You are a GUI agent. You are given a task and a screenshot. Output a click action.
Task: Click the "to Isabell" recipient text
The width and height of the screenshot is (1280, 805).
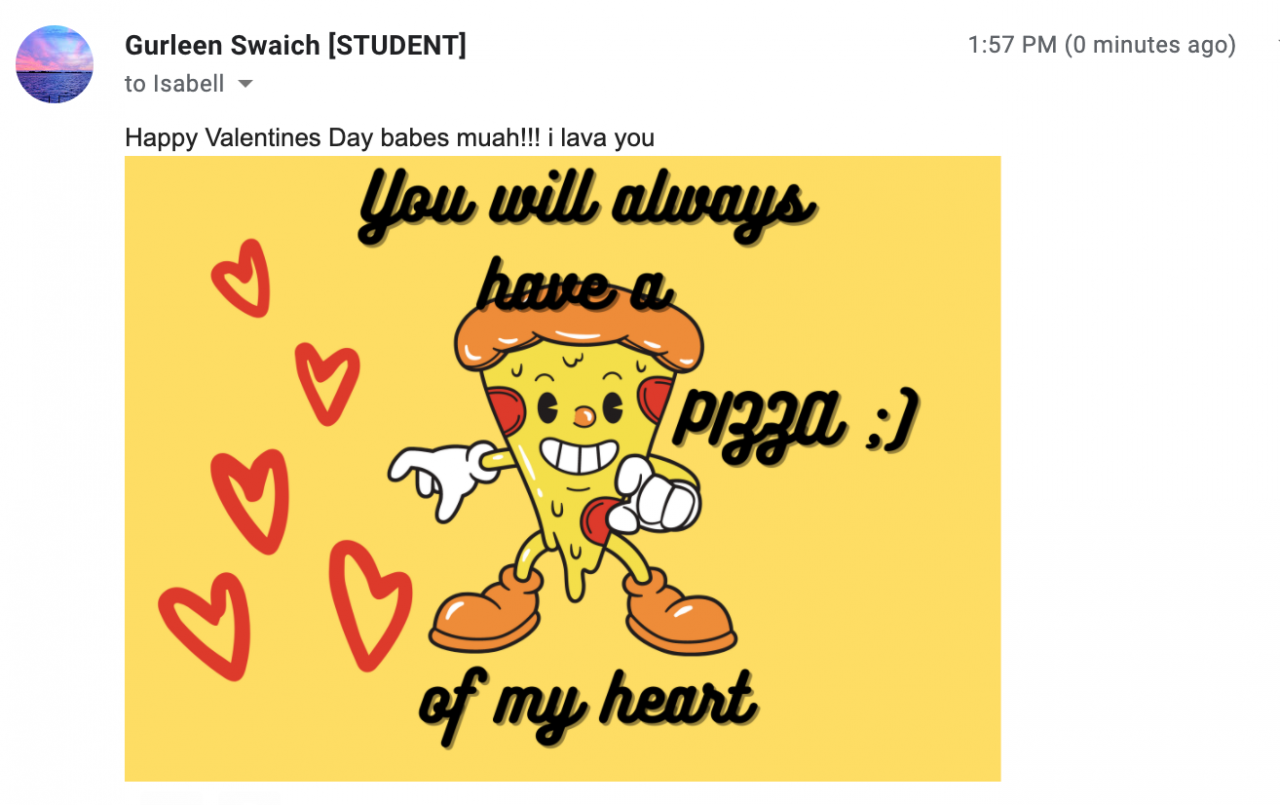(174, 84)
